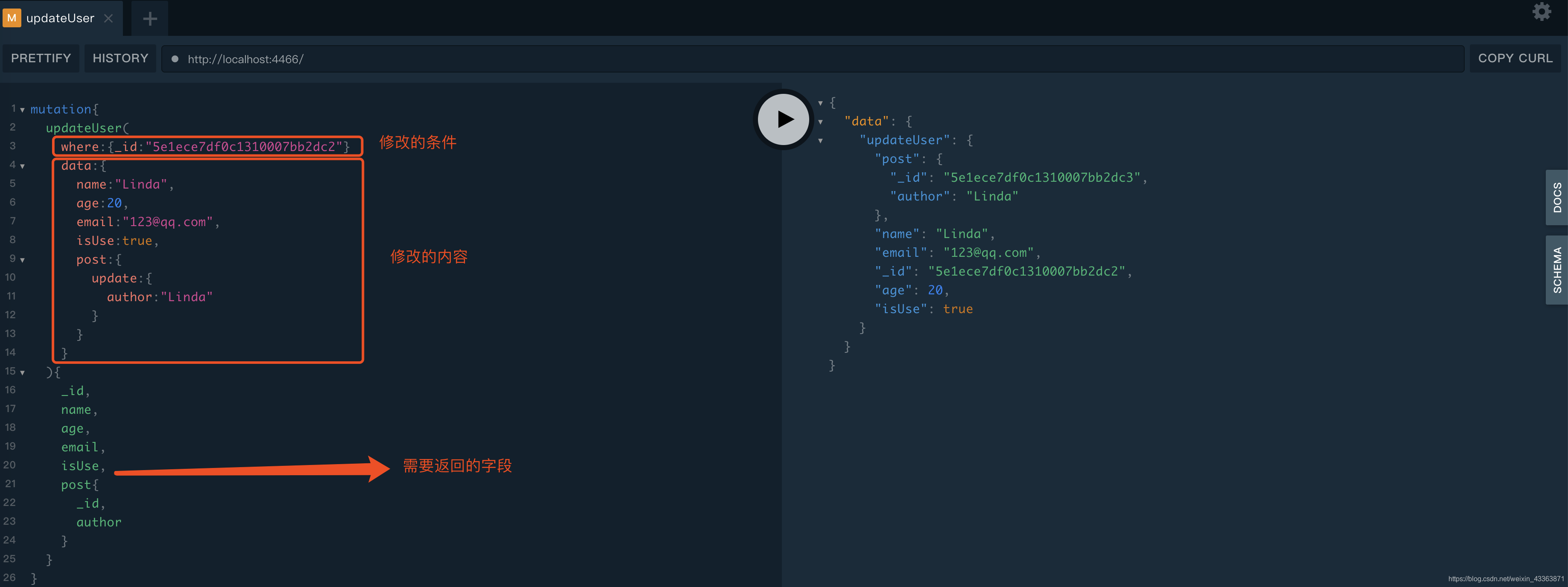Open the DOCS side panel
The height and width of the screenshot is (587, 1568).
(x=1556, y=197)
